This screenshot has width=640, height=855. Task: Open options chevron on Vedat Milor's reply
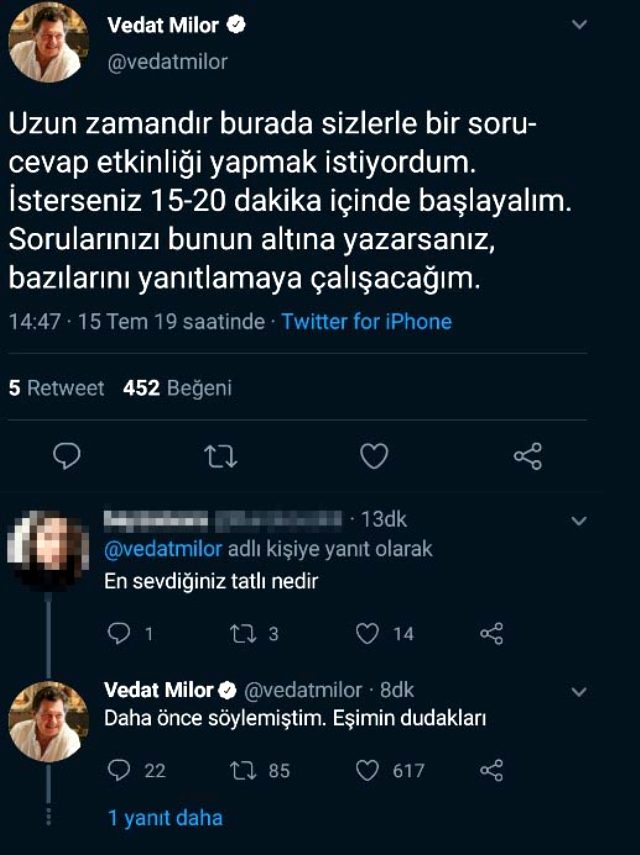tap(579, 691)
